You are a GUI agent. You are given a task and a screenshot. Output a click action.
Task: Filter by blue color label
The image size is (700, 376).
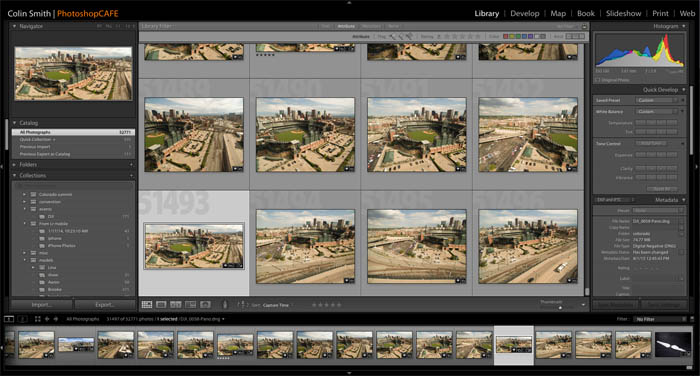pos(524,37)
